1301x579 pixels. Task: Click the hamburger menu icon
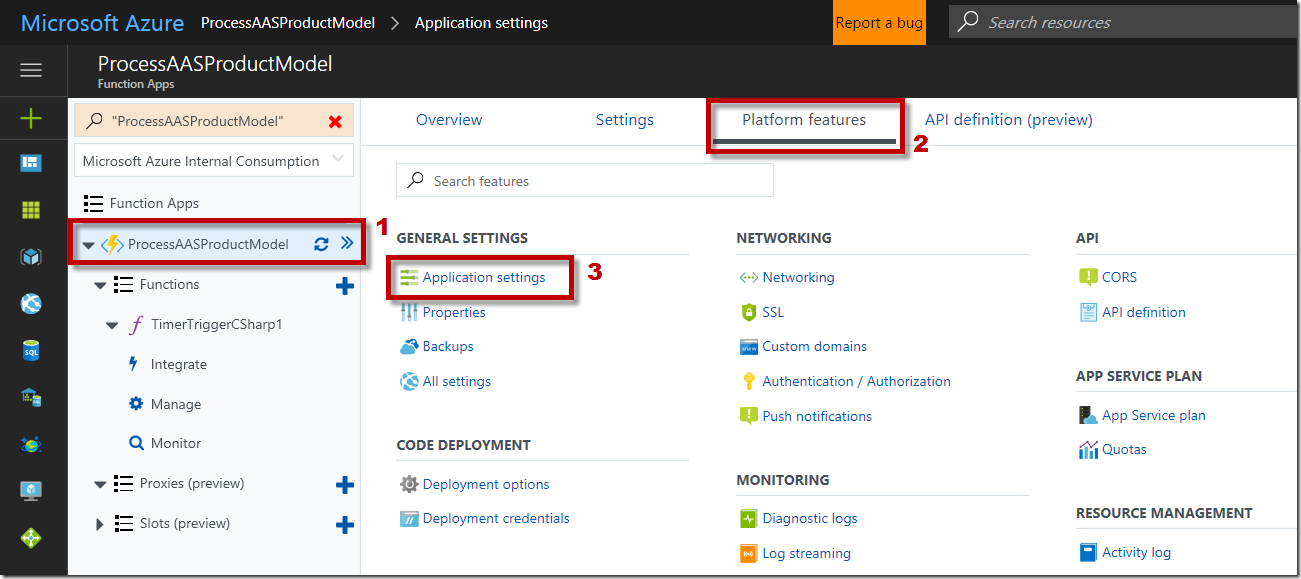point(31,70)
